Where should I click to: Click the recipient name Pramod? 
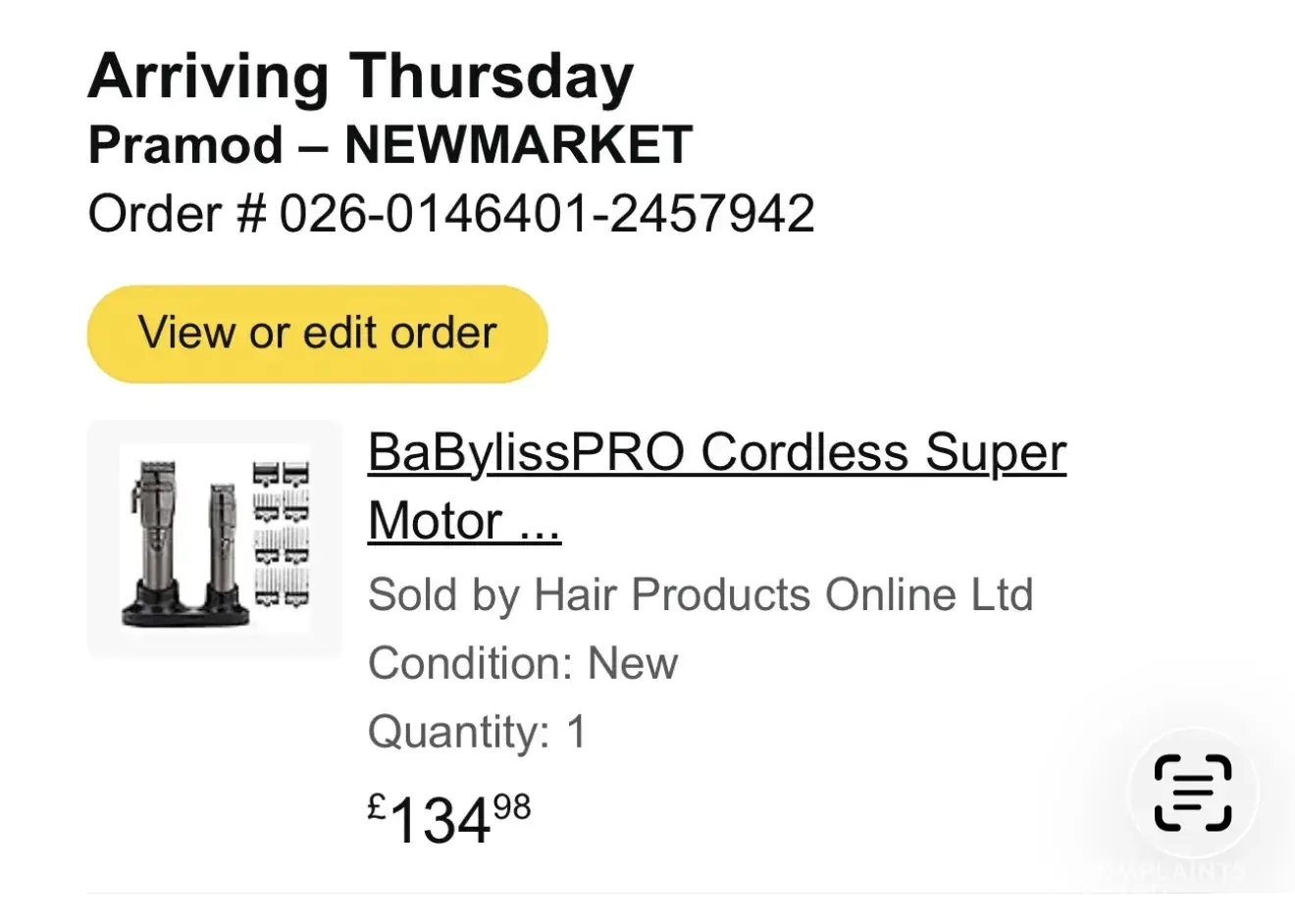pyautogui.click(x=185, y=145)
